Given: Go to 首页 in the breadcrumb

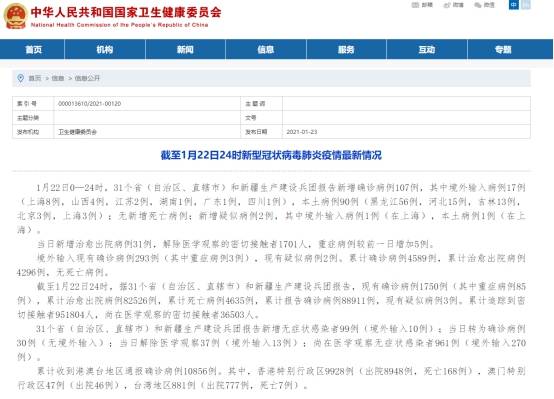Looking at the screenshot, I should (35, 78).
